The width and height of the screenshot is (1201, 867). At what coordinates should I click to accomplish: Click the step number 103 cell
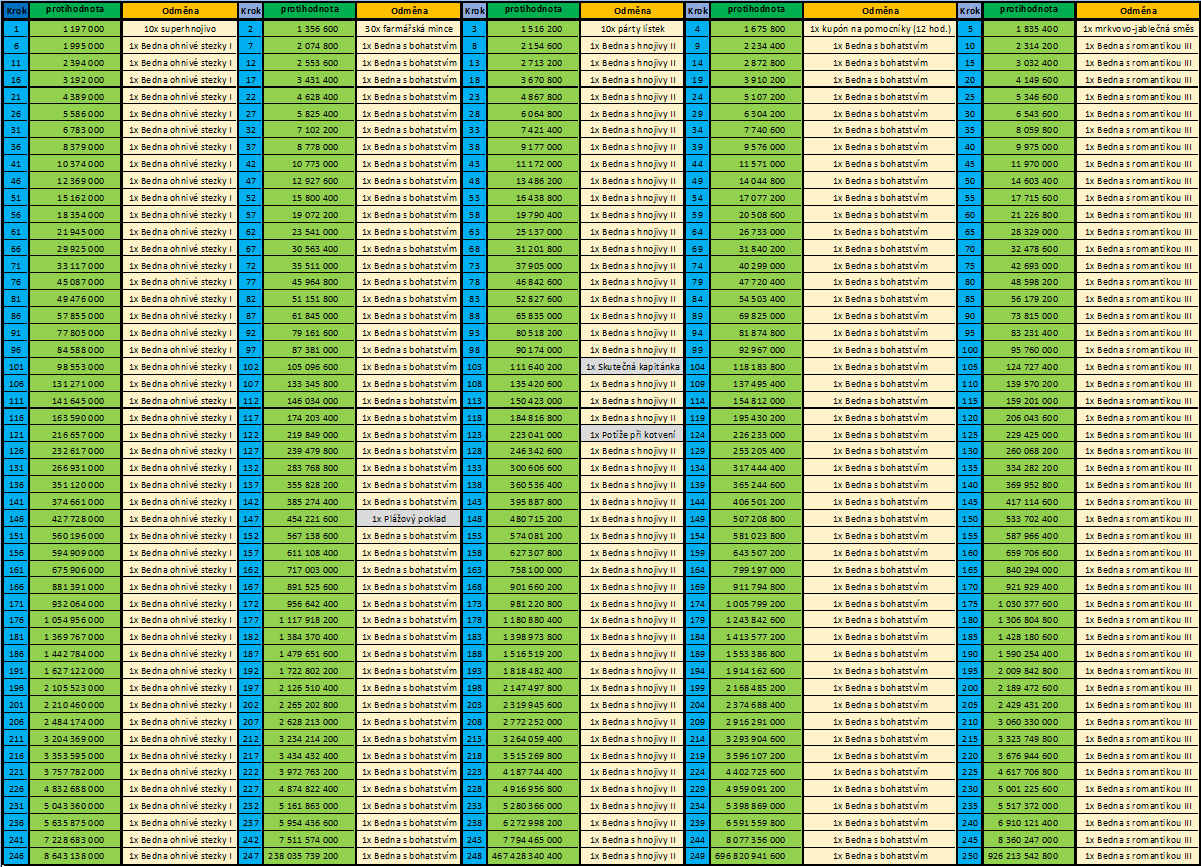pyautogui.click(x=473, y=367)
